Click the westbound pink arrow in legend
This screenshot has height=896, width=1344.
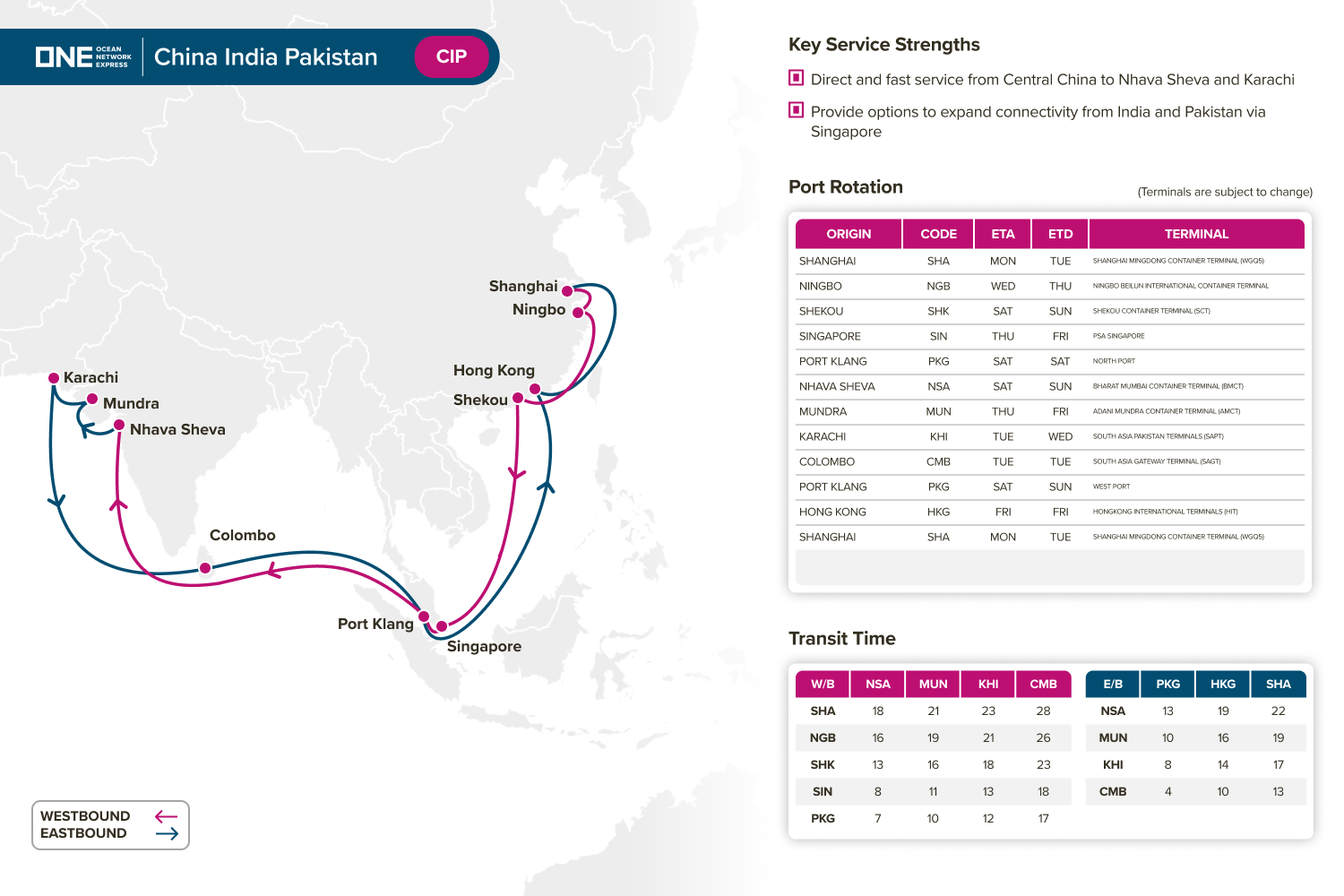click(167, 816)
